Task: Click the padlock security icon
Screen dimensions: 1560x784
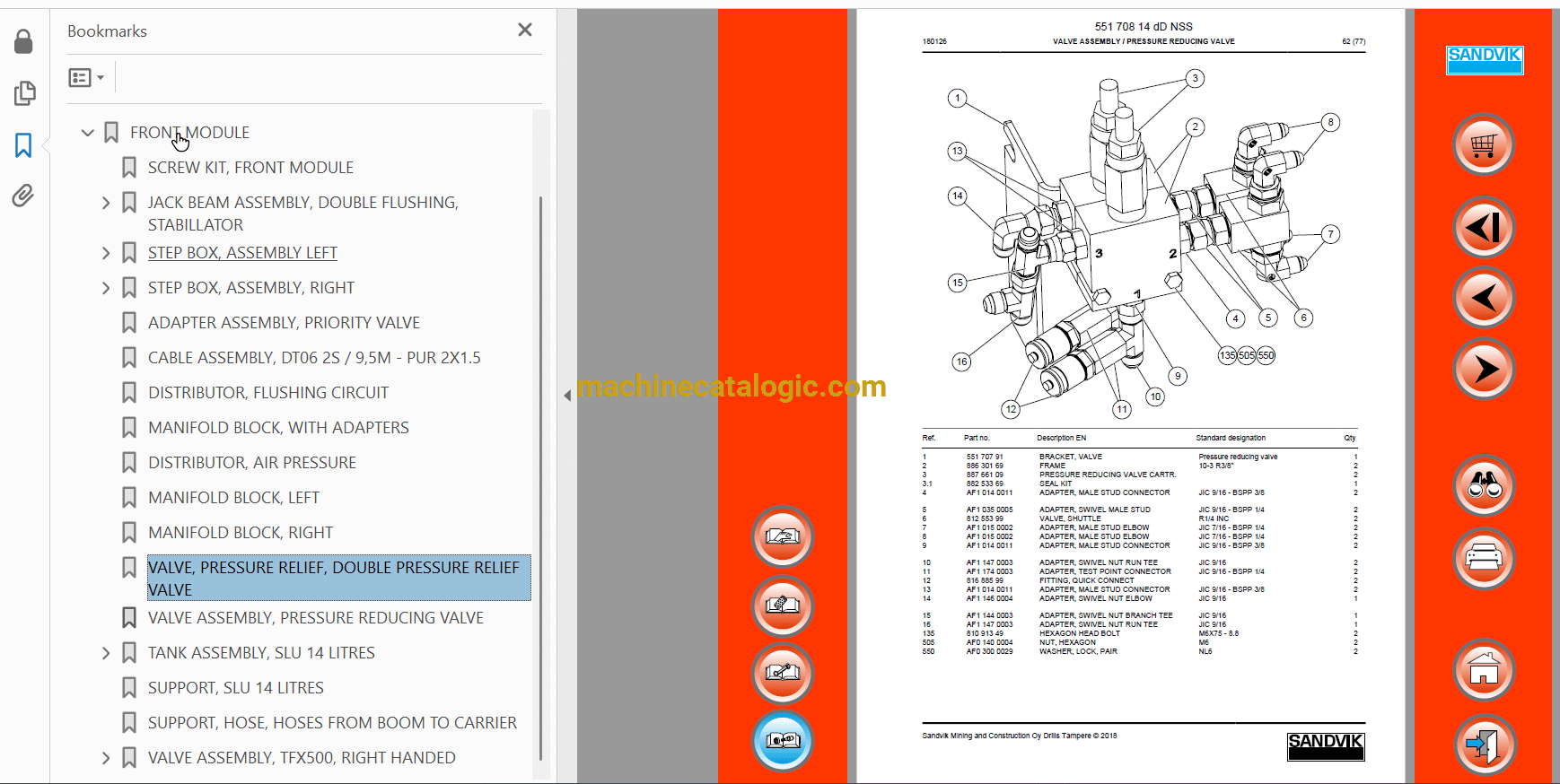Action: (x=23, y=41)
